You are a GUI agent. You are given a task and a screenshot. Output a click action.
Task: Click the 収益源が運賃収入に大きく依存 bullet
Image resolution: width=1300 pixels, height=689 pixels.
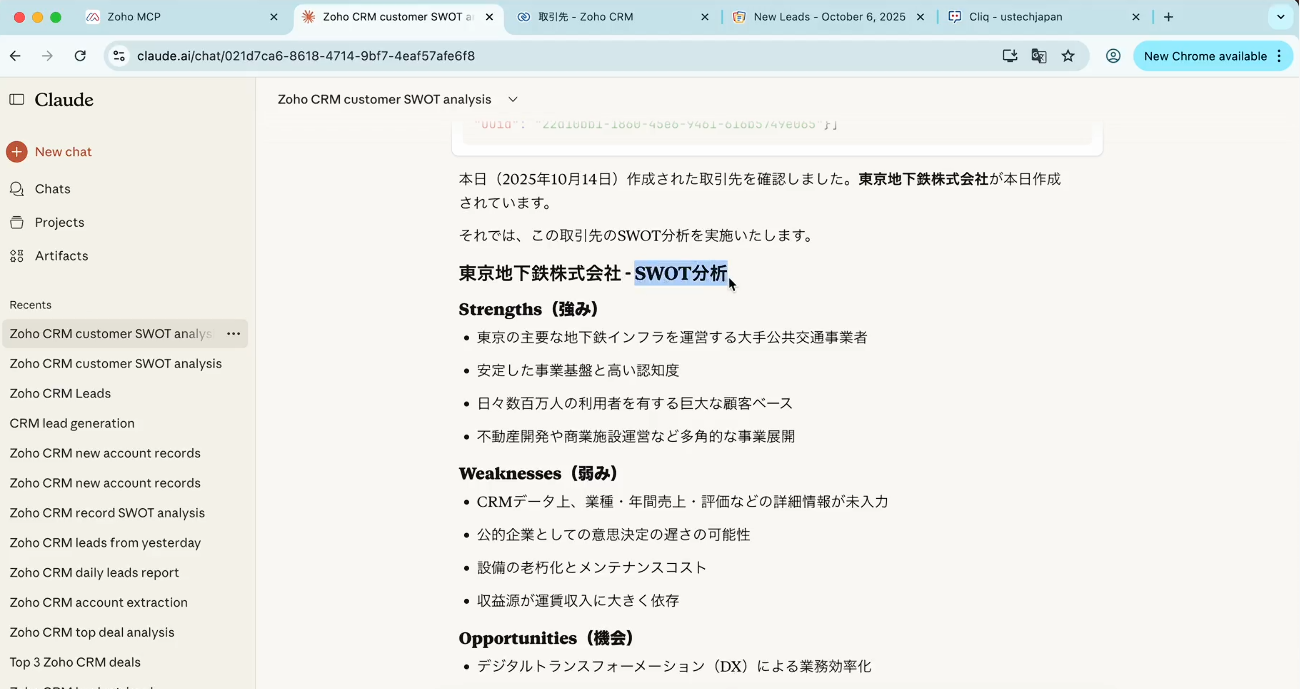(578, 600)
